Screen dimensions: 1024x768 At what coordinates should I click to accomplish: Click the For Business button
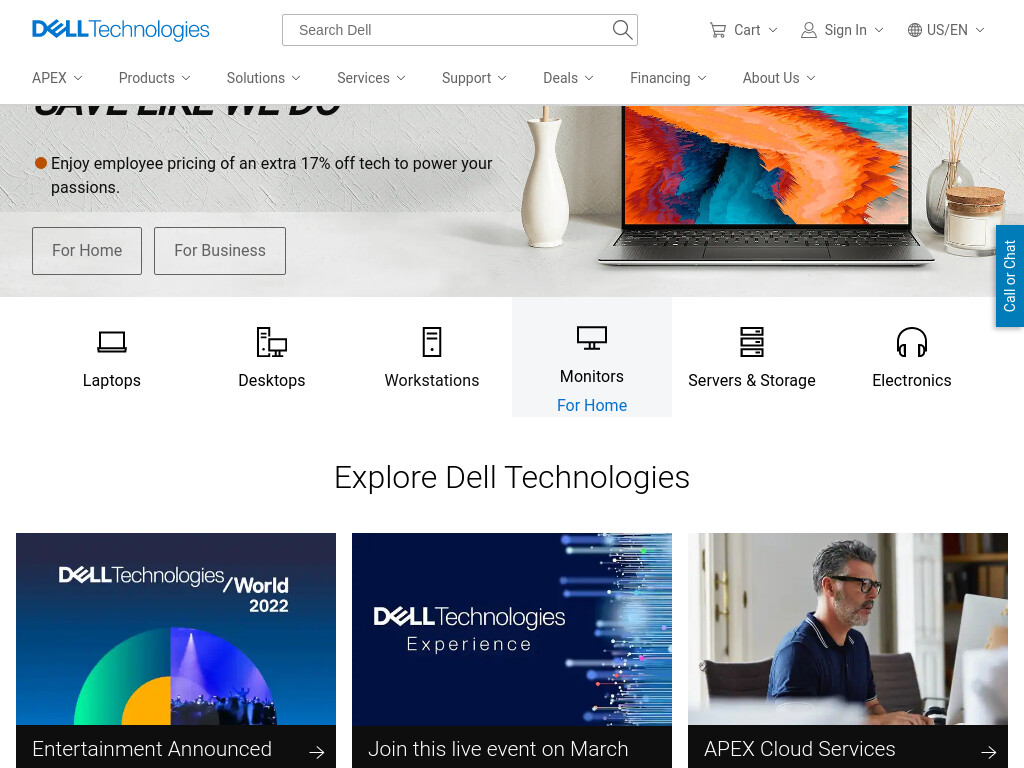pos(220,251)
